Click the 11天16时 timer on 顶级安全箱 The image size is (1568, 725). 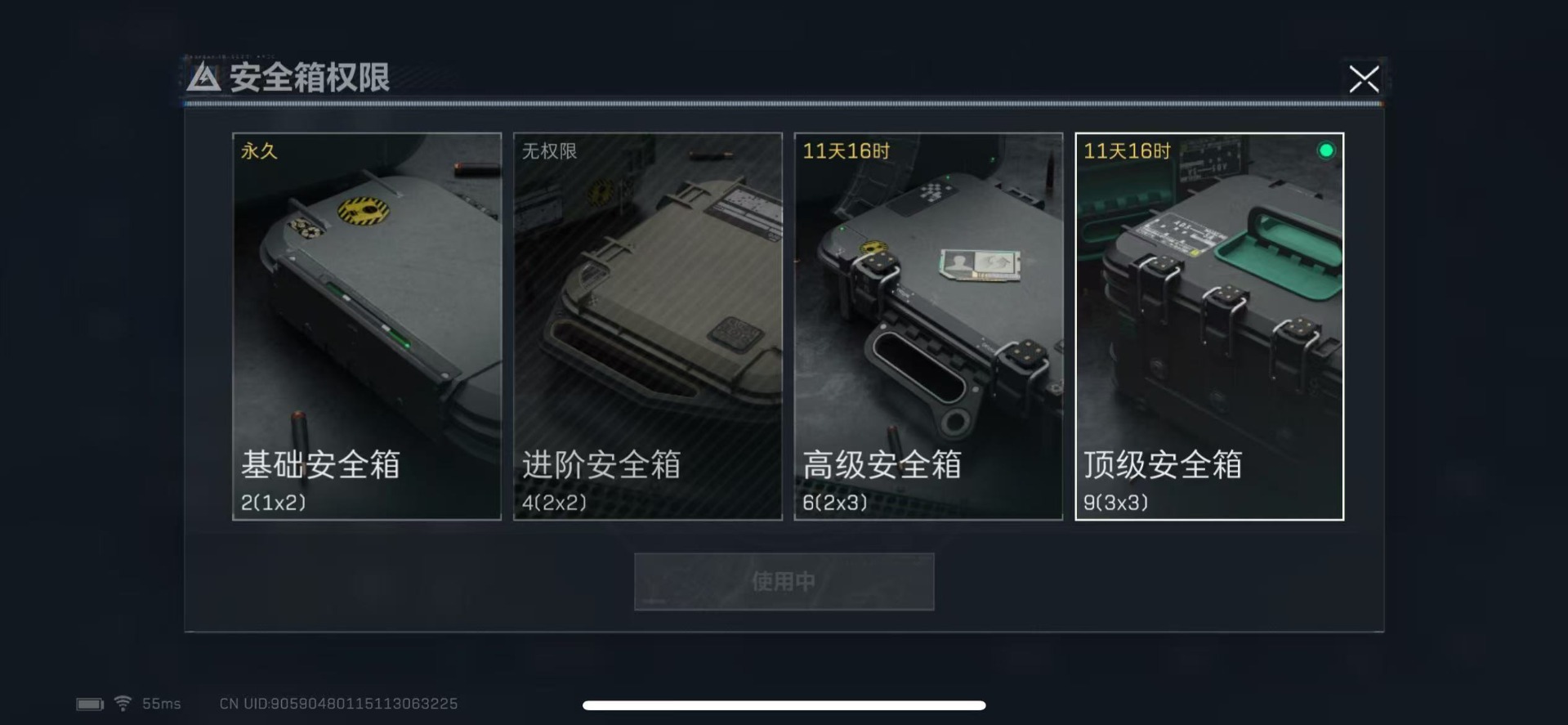pyautogui.click(x=1128, y=151)
